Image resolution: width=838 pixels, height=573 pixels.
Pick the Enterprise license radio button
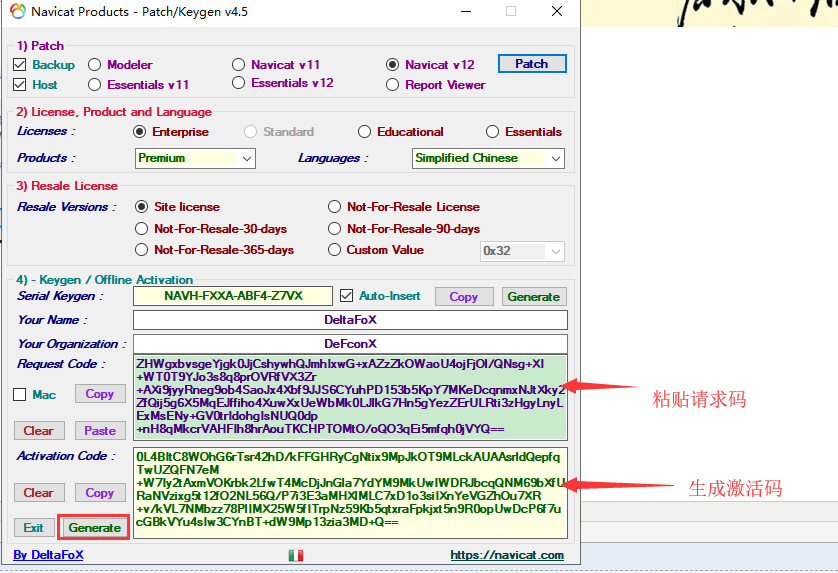click(x=139, y=131)
